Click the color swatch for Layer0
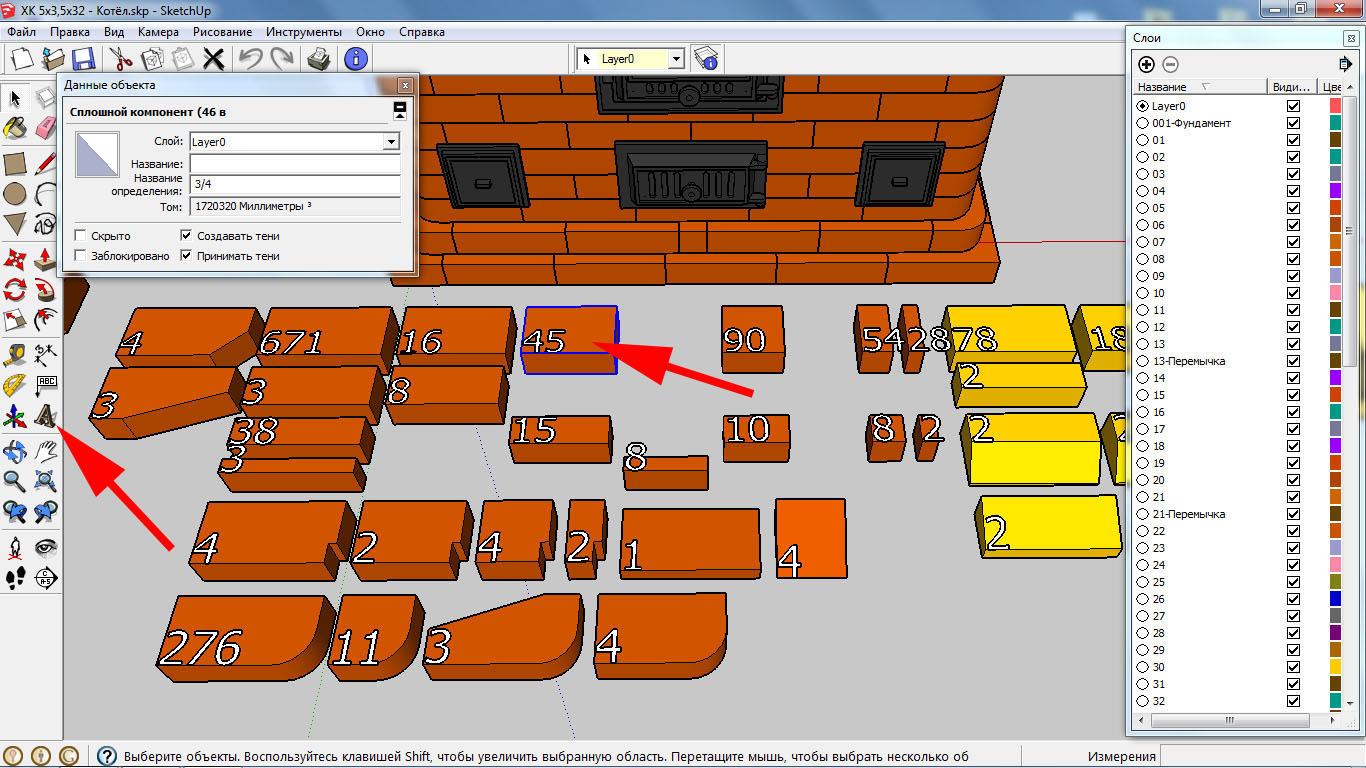This screenshot has width=1366, height=768. 1334,106
